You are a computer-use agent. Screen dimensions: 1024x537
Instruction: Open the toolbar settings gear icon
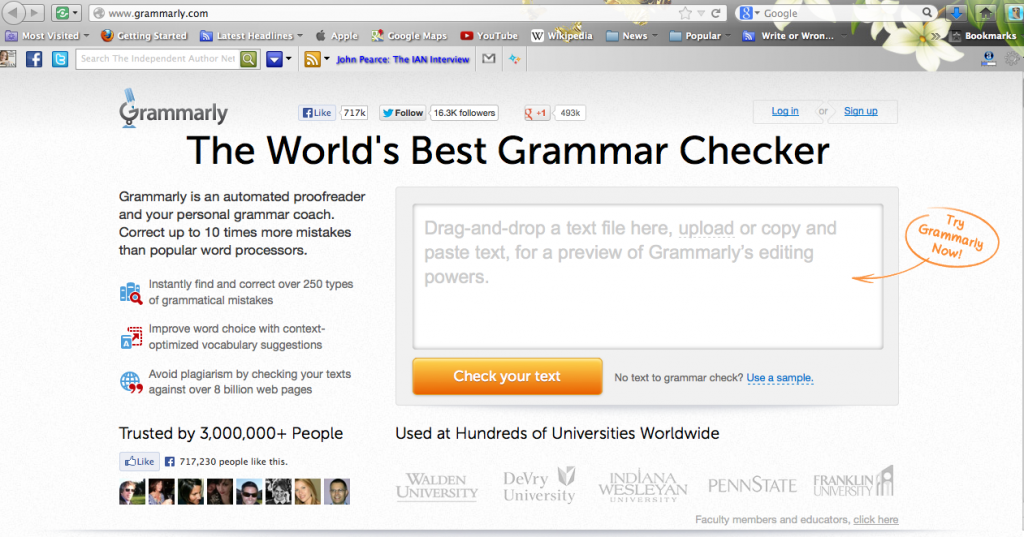pos(1013,59)
